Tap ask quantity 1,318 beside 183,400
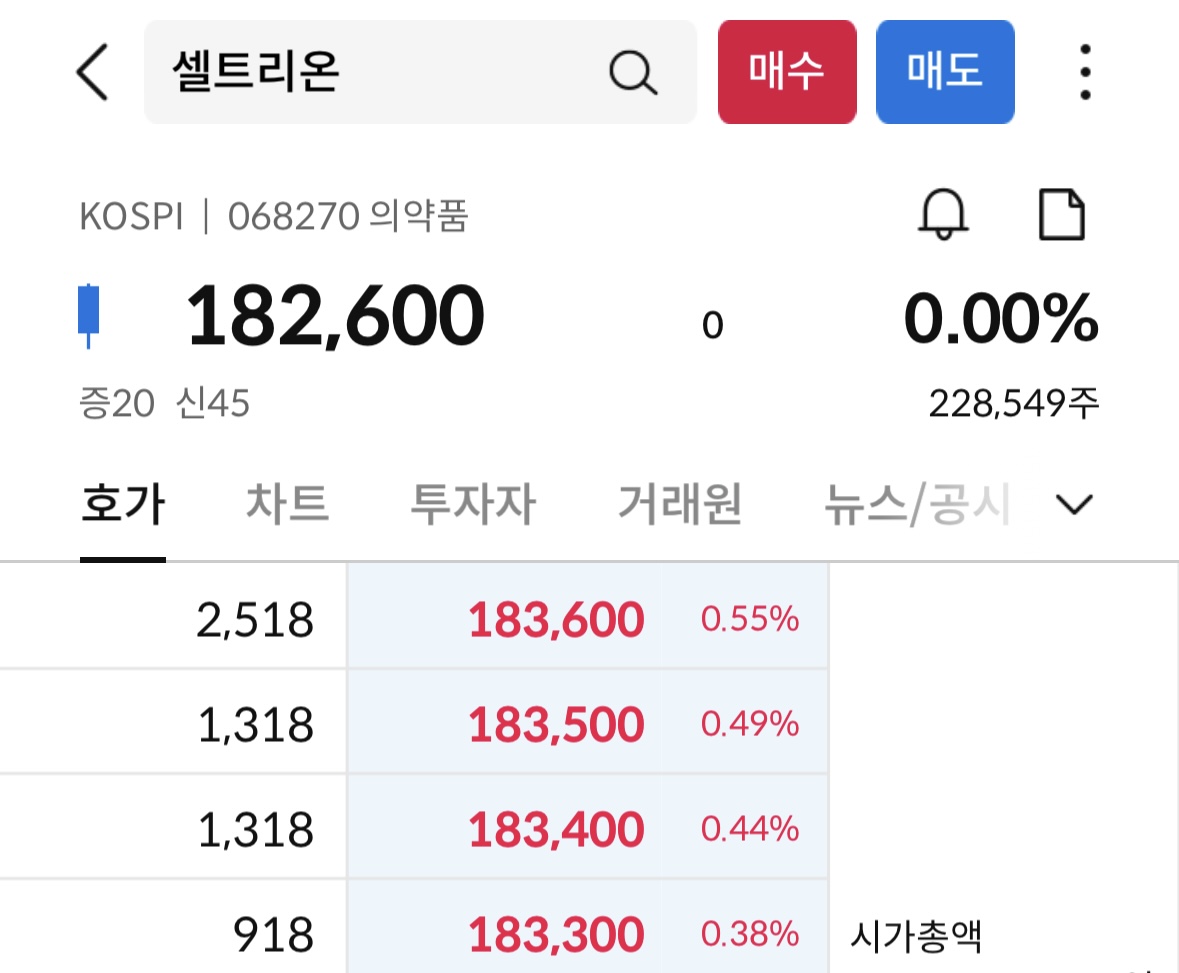Viewport: 1179px width, 973px height. [256, 830]
